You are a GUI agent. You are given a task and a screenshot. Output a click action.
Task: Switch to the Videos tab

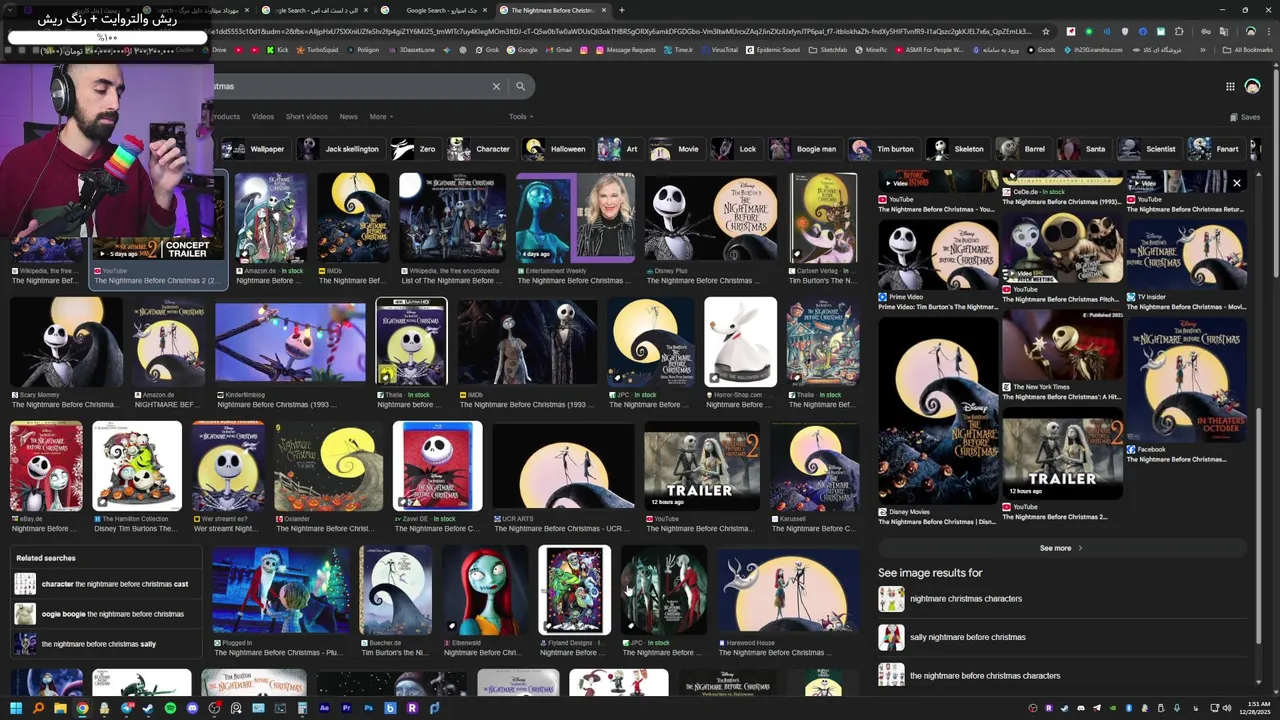[x=263, y=117]
